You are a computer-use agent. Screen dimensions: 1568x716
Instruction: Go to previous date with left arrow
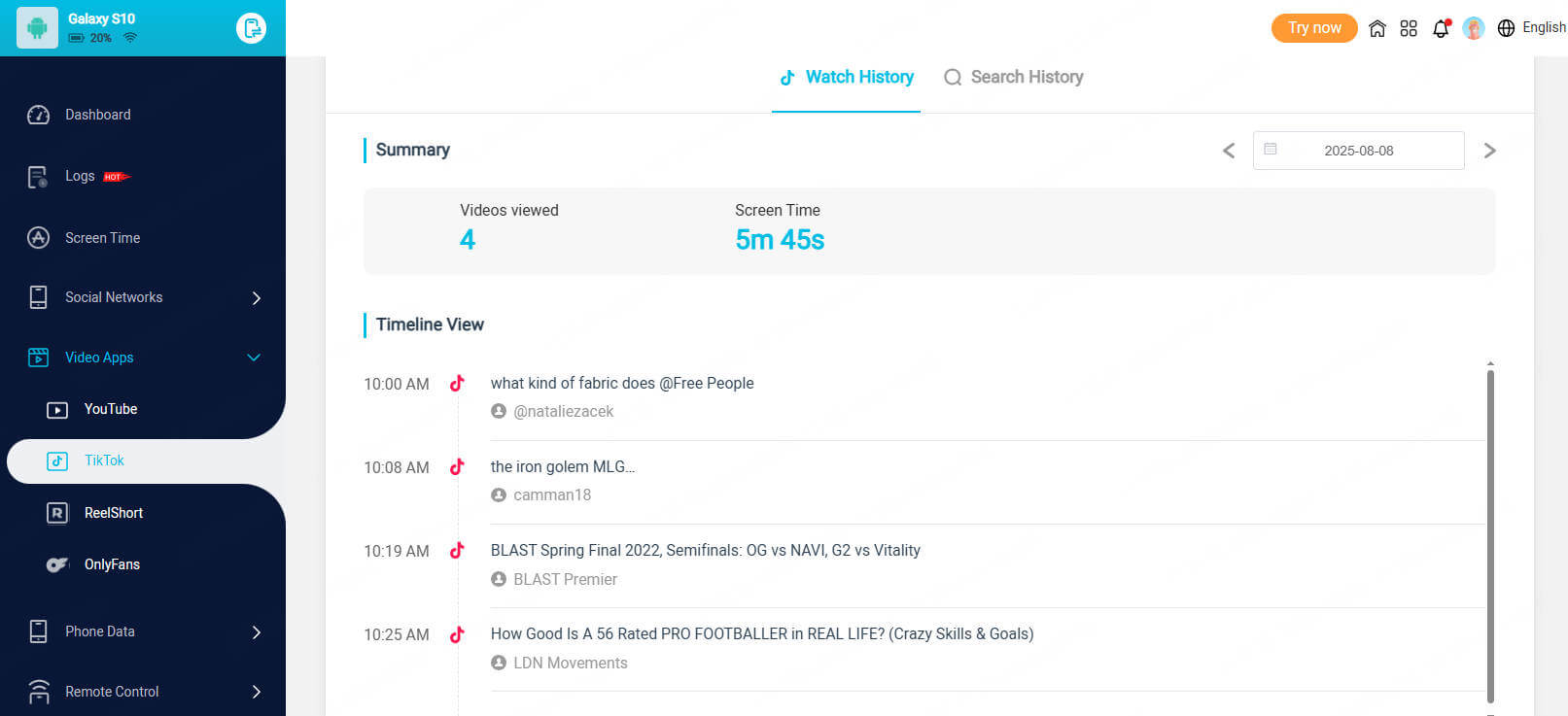[1229, 151]
